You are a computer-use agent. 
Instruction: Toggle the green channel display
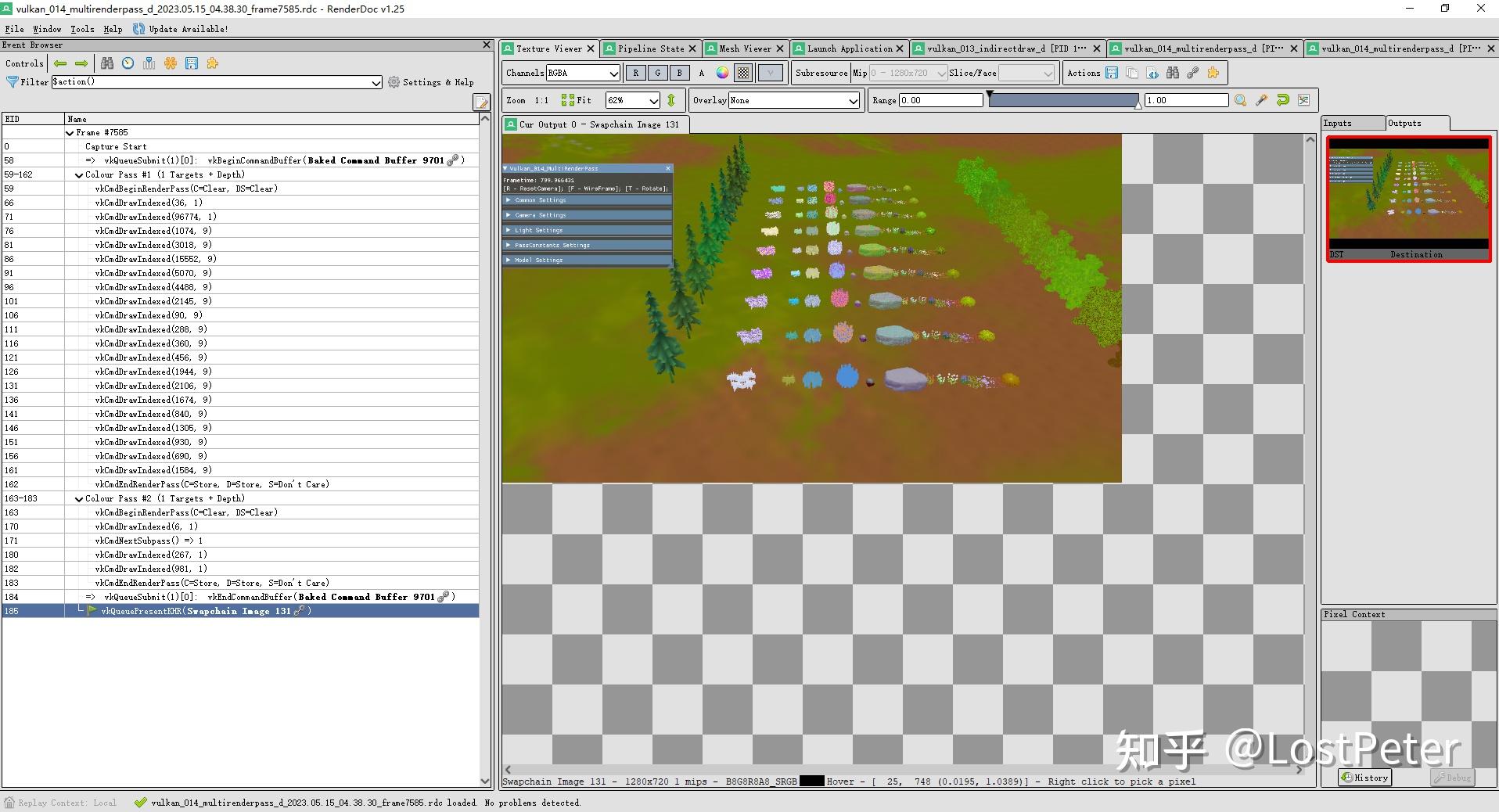pyautogui.click(x=657, y=73)
